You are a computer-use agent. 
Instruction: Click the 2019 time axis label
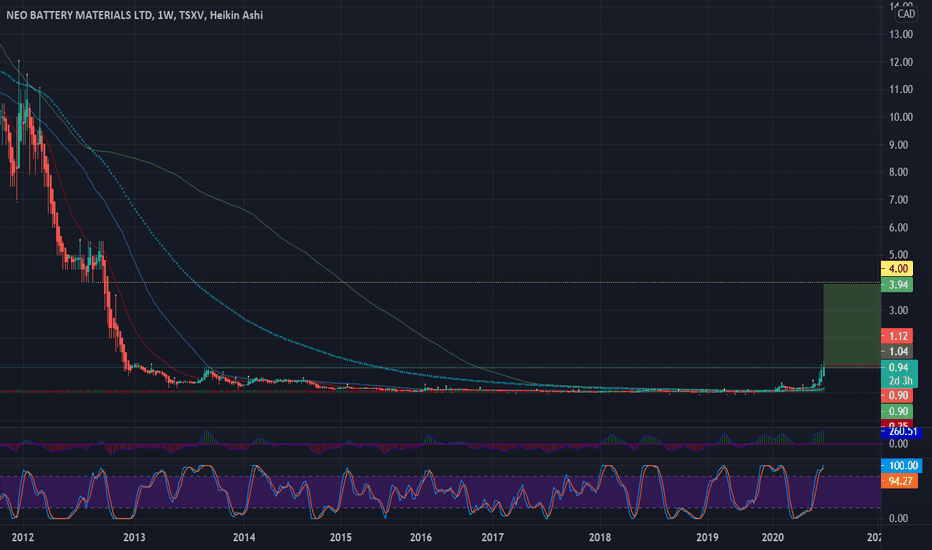coord(707,538)
